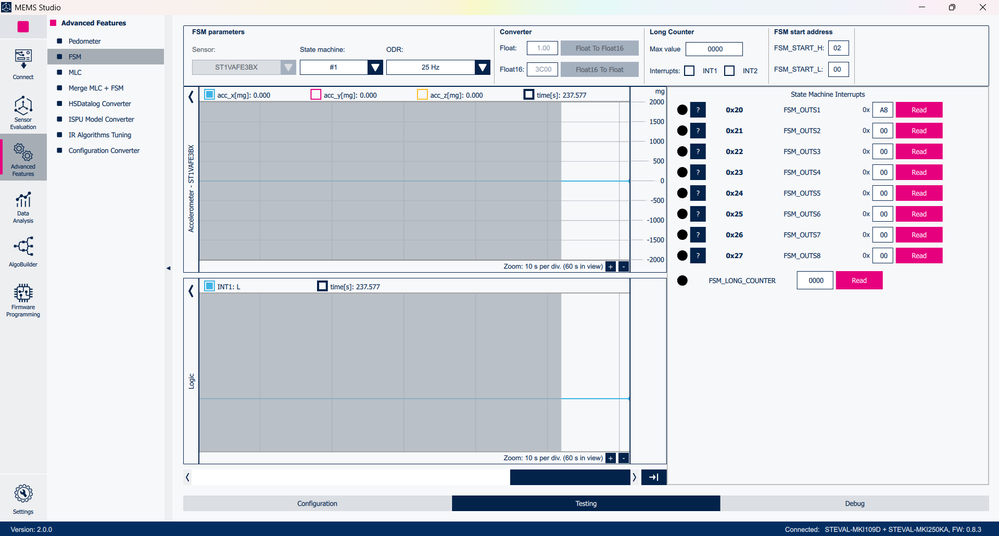The height and width of the screenshot is (536, 999).
Task: Open ODR 25 Hz dropdown
Action: point(438,67)
